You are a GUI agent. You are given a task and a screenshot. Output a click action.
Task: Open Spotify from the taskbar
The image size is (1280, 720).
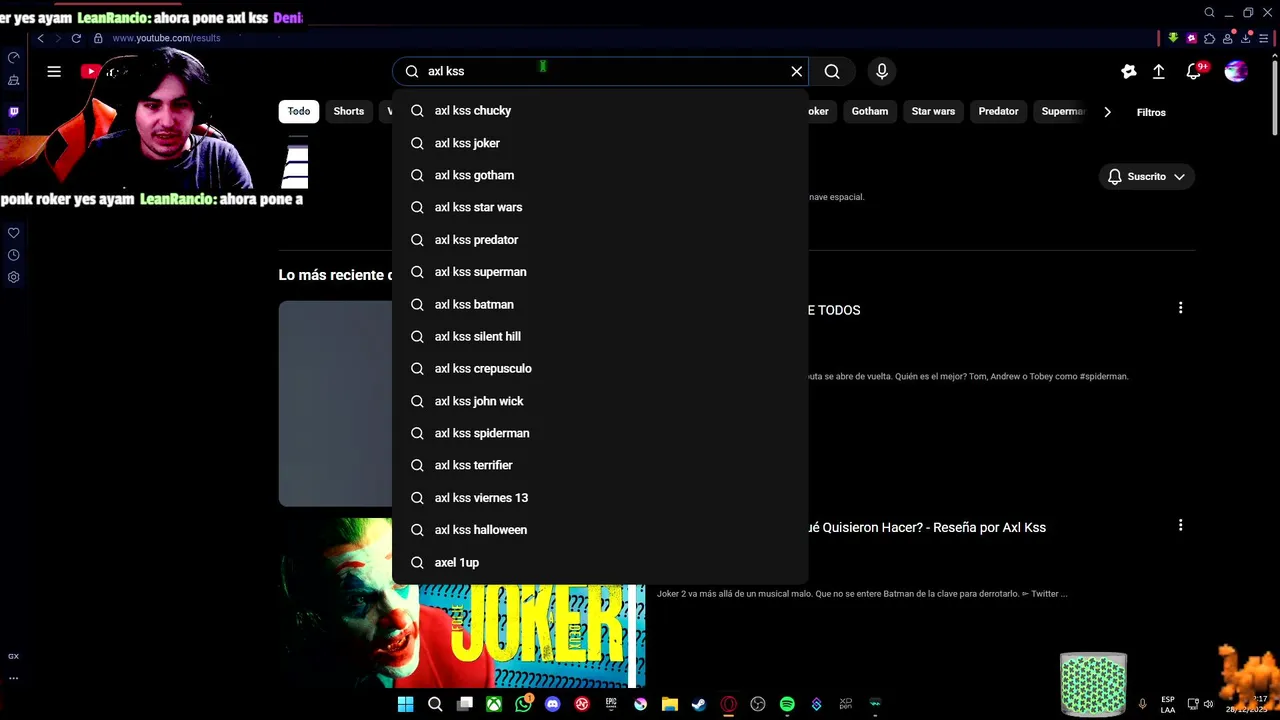click(787, 704)
